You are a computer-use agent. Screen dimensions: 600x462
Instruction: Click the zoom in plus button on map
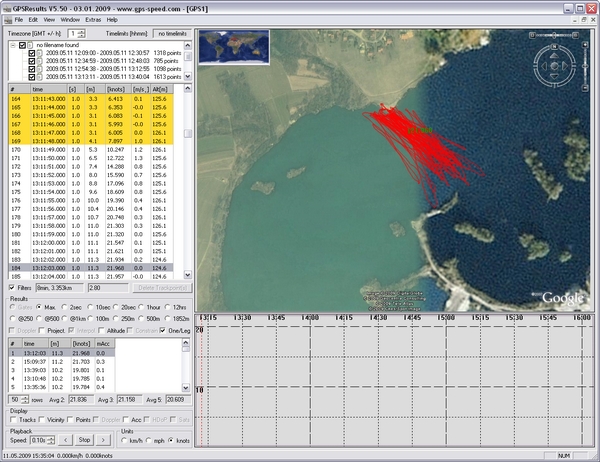pyautogui.click(x=585, y=45)
